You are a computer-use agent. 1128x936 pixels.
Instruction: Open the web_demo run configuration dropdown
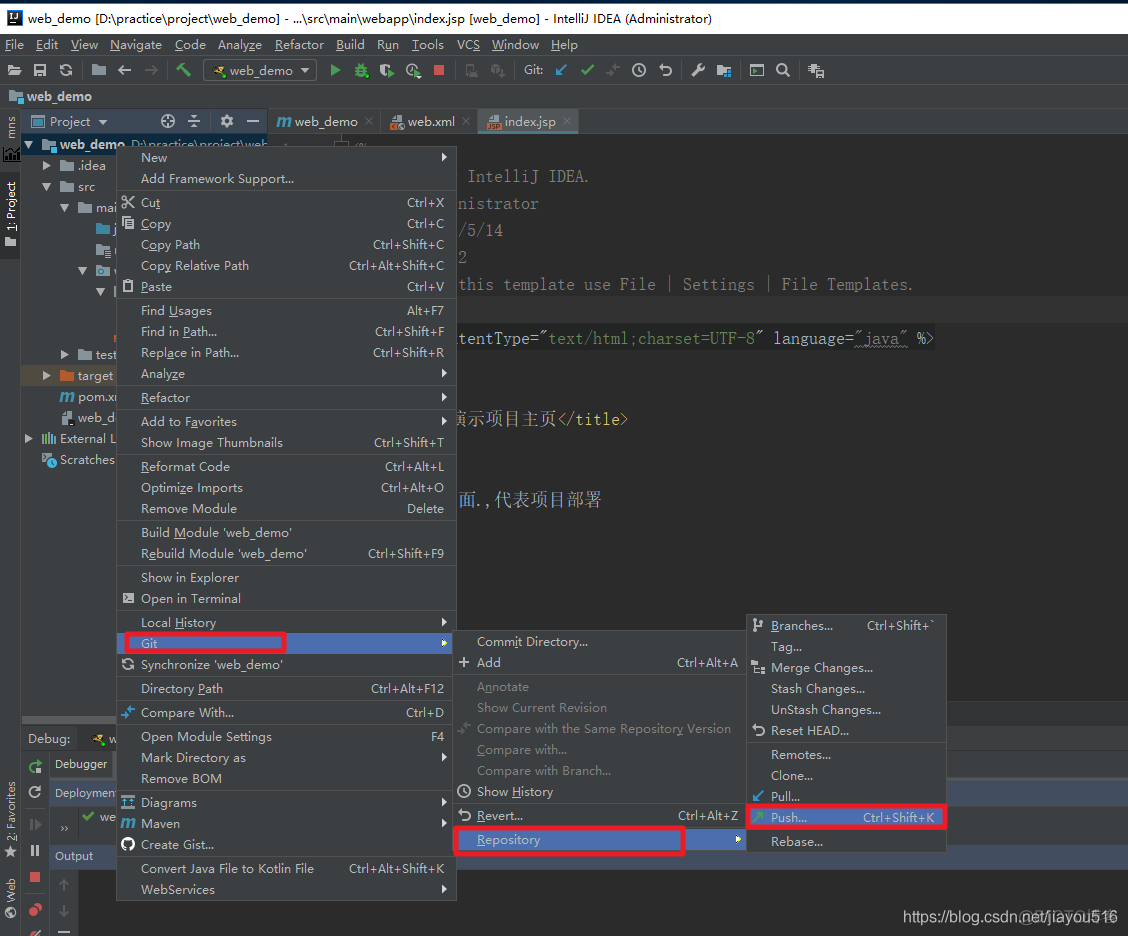(260, 71)
